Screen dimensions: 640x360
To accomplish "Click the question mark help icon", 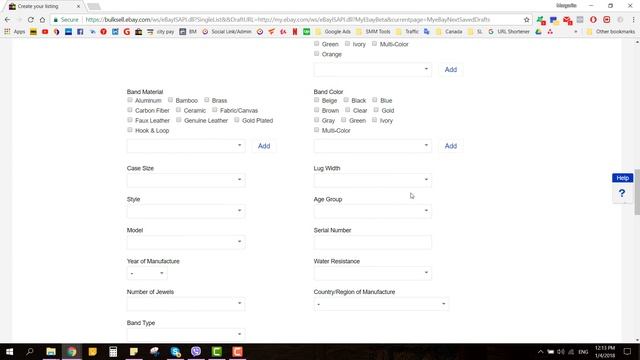I will point(622,193).
